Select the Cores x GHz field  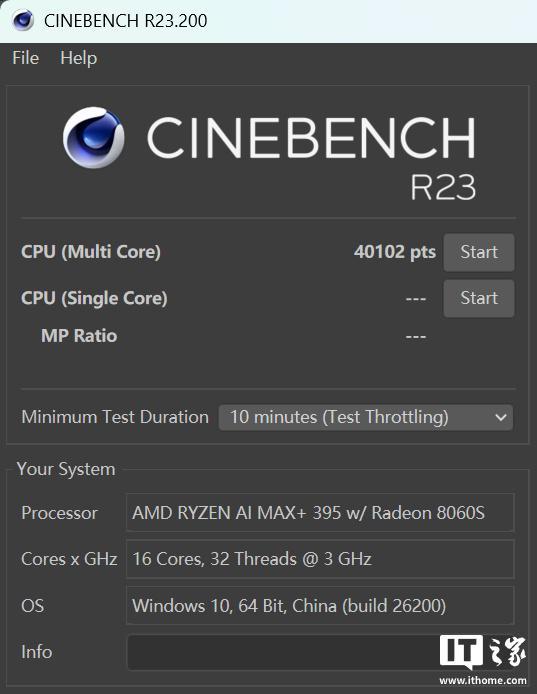tap(320, 559)
